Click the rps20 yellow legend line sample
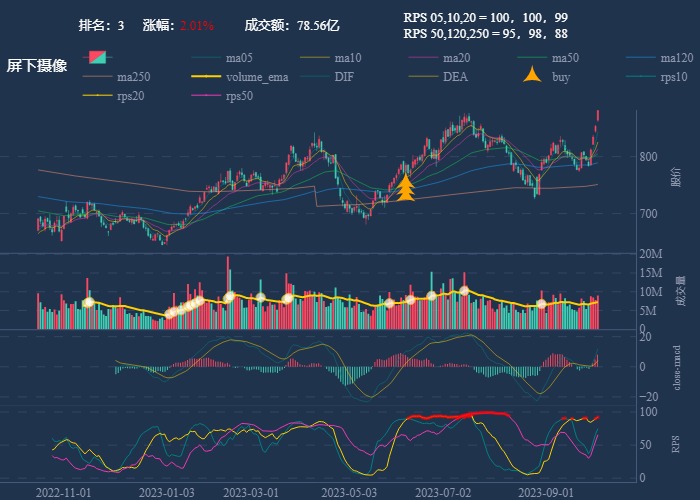 (x=97, y=96)
